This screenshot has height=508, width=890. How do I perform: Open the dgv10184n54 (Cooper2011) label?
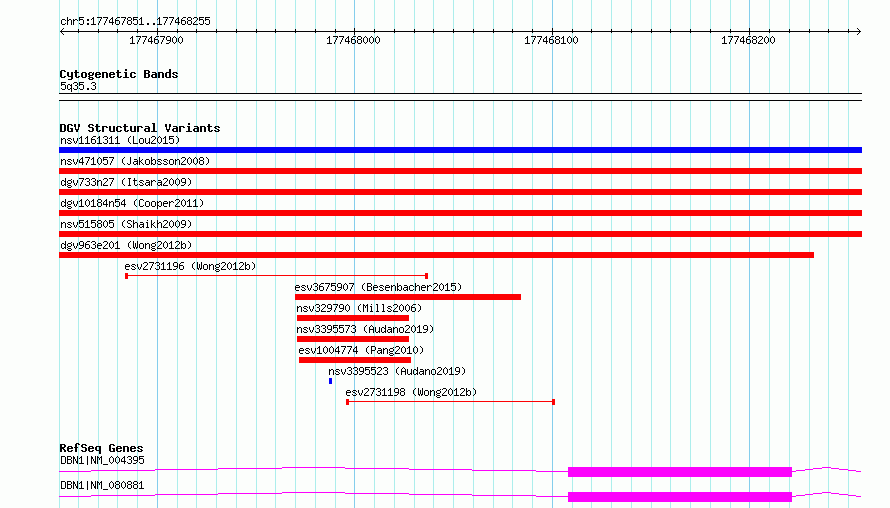click(x=132, y=203)
